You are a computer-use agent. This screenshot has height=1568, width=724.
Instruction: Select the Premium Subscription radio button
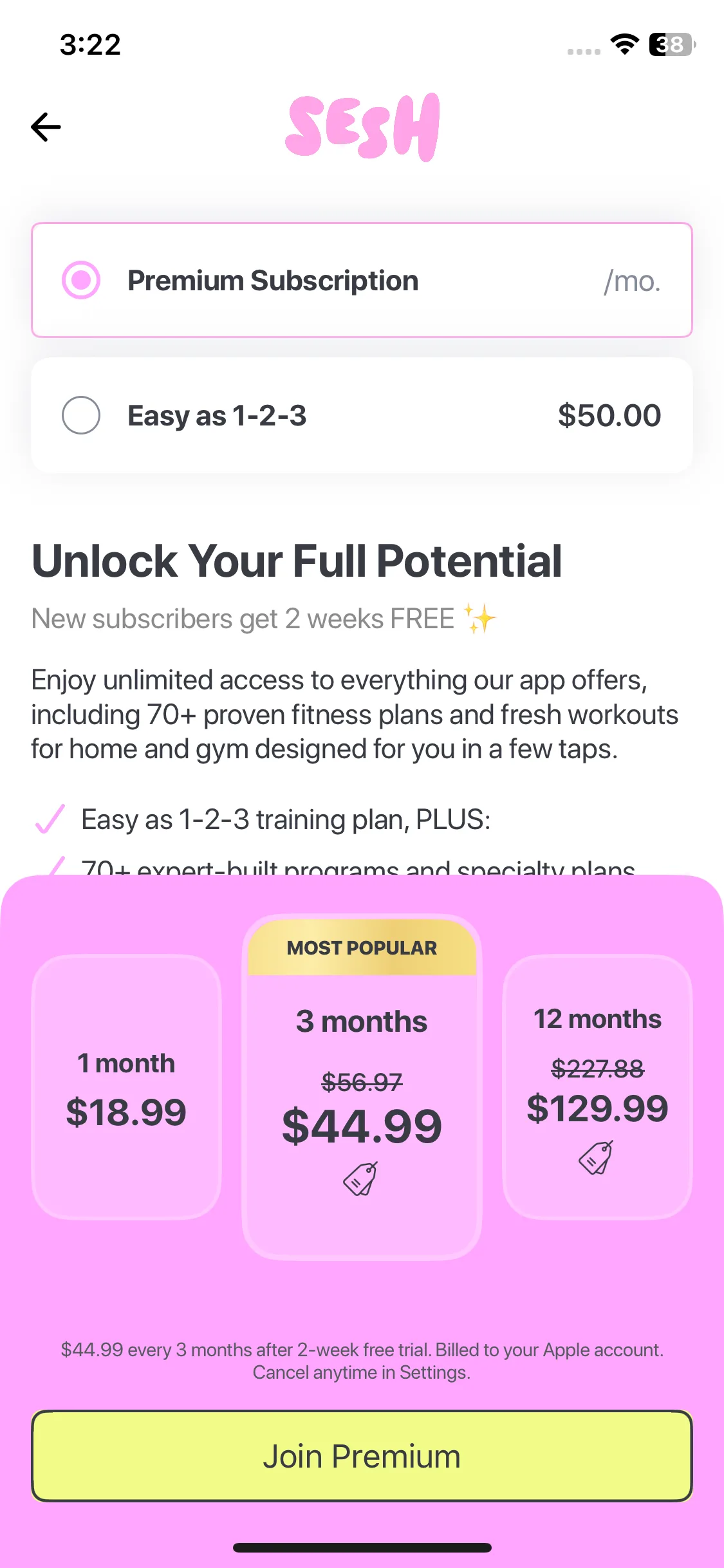pos(81,280)
